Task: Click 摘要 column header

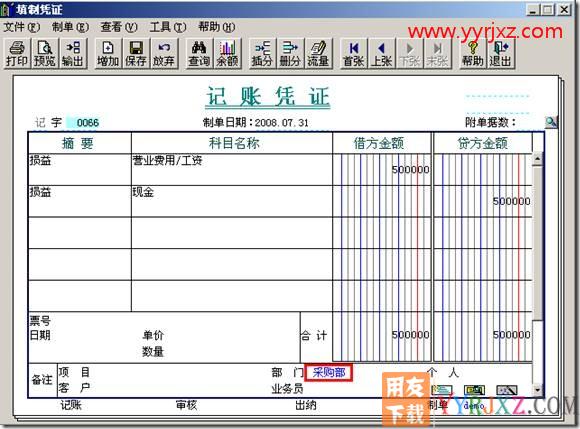Action: 80,143
